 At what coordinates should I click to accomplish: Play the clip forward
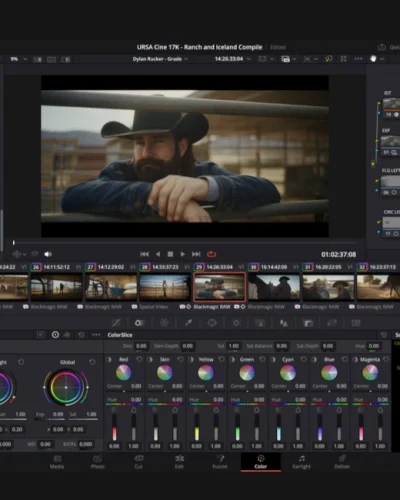(x=182, y=254)
